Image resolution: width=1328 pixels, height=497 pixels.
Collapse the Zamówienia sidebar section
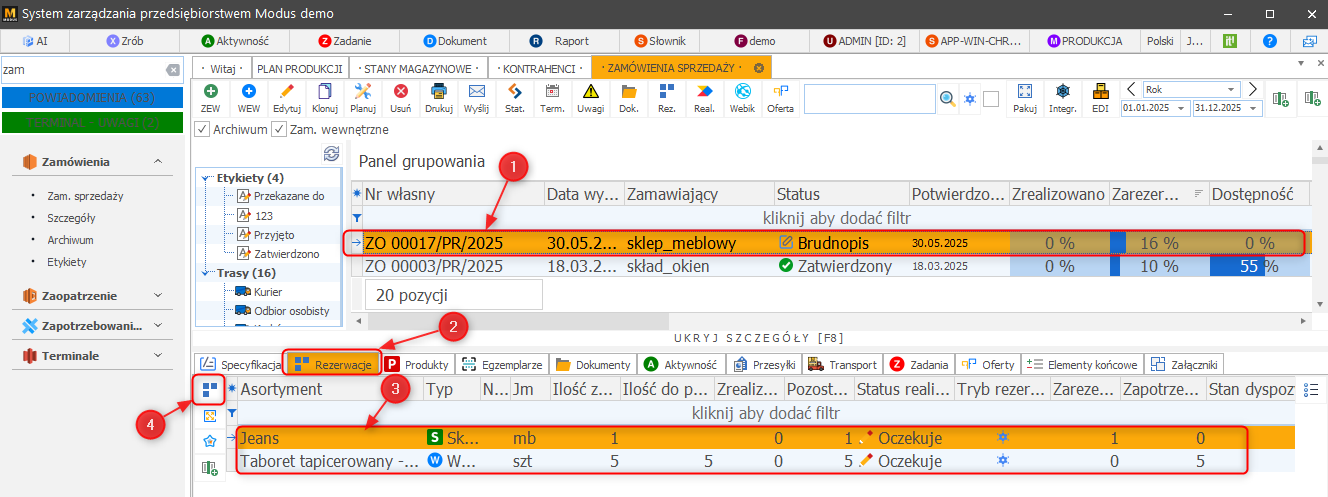(157, 161)
